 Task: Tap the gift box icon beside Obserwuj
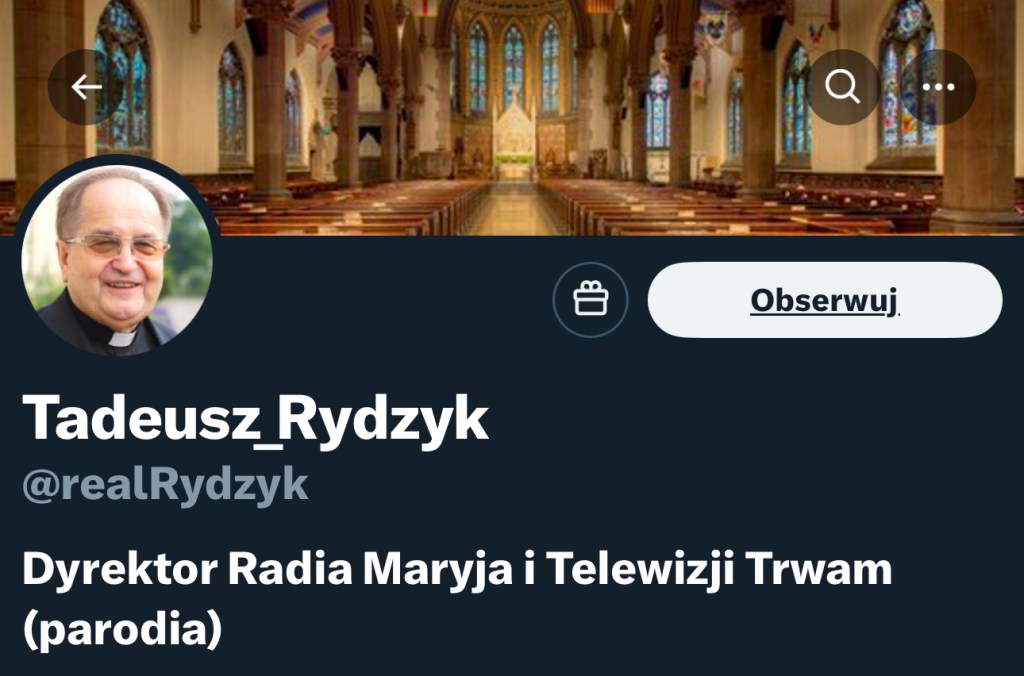tap(590, 300)
